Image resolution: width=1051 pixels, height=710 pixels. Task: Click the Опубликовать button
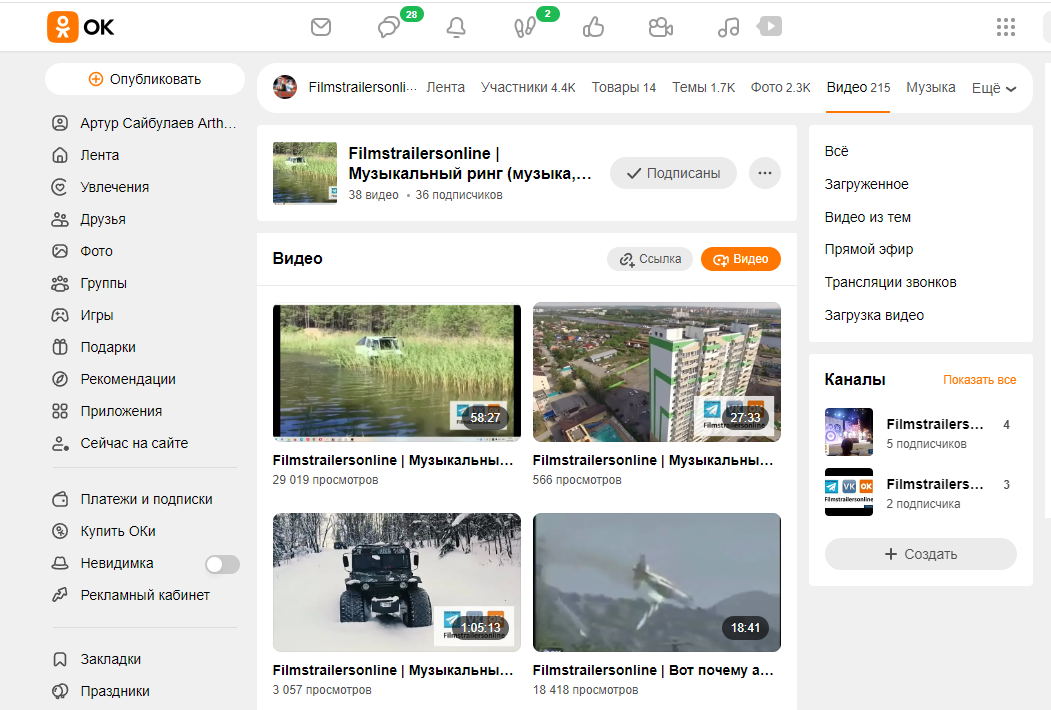point(145,79)
